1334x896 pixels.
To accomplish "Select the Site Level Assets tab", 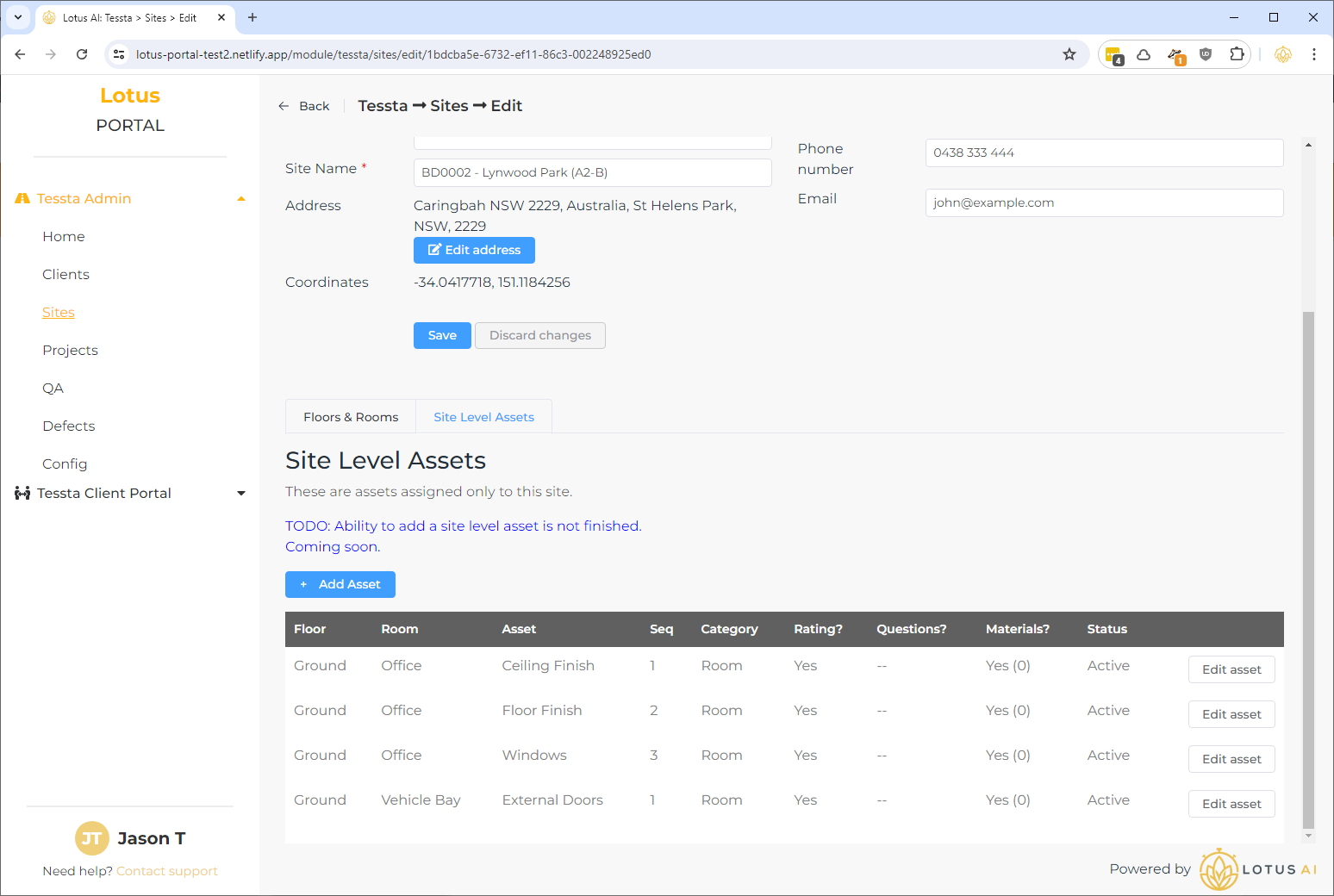I will point(483,417).
